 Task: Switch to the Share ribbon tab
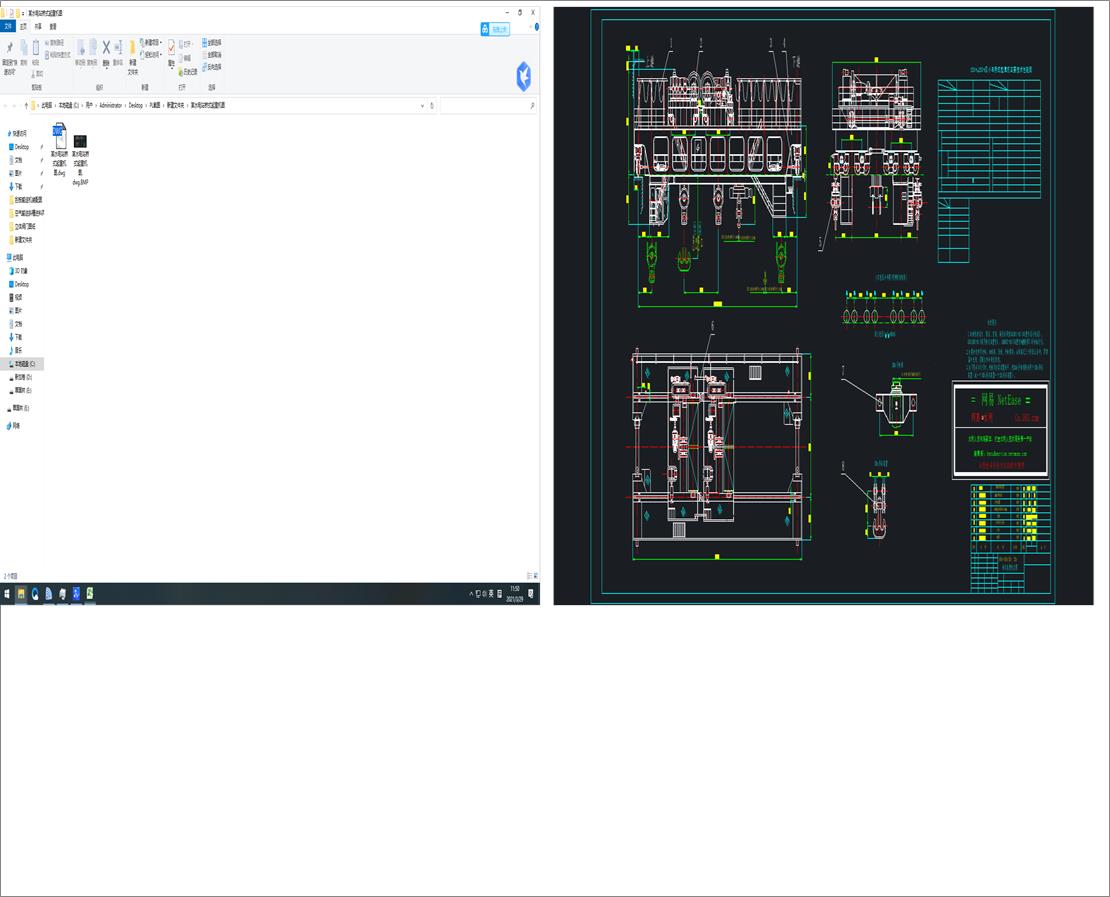(38, 26)
